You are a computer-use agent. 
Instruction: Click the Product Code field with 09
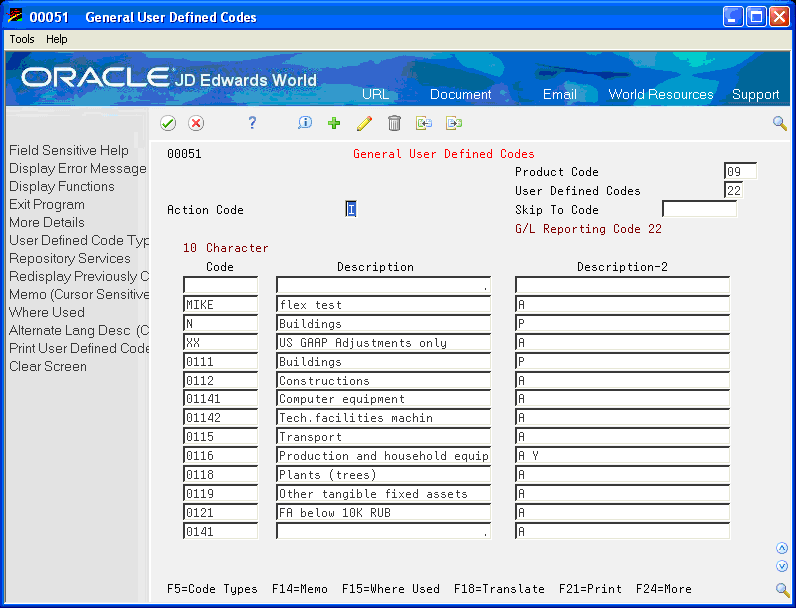click(740, 172)
